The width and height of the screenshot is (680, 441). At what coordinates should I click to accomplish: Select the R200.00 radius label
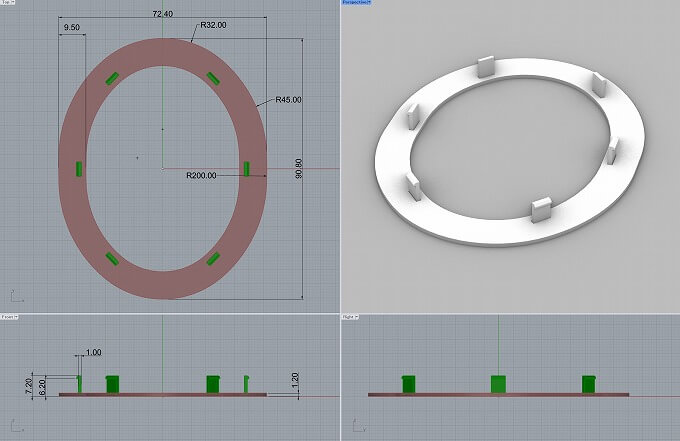coord(201,175)
